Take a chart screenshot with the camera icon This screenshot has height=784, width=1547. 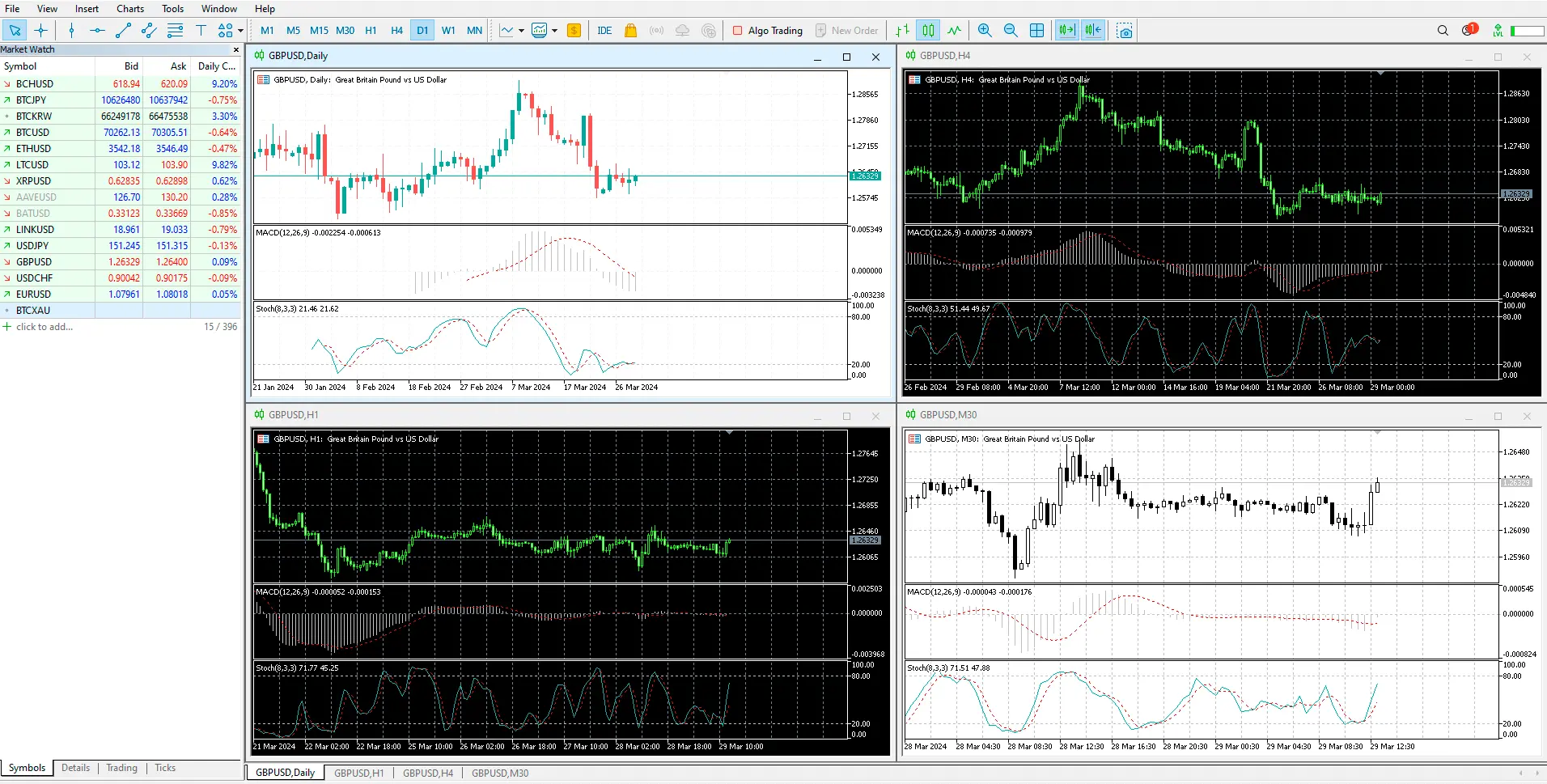coord(1124,31)
